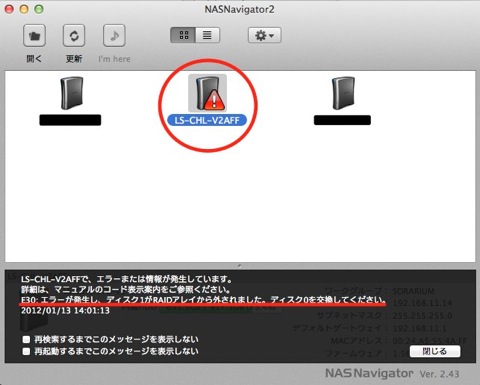The image size is (480, 385).
Task: Click the E30 error message line
Action: pos(203,299)
